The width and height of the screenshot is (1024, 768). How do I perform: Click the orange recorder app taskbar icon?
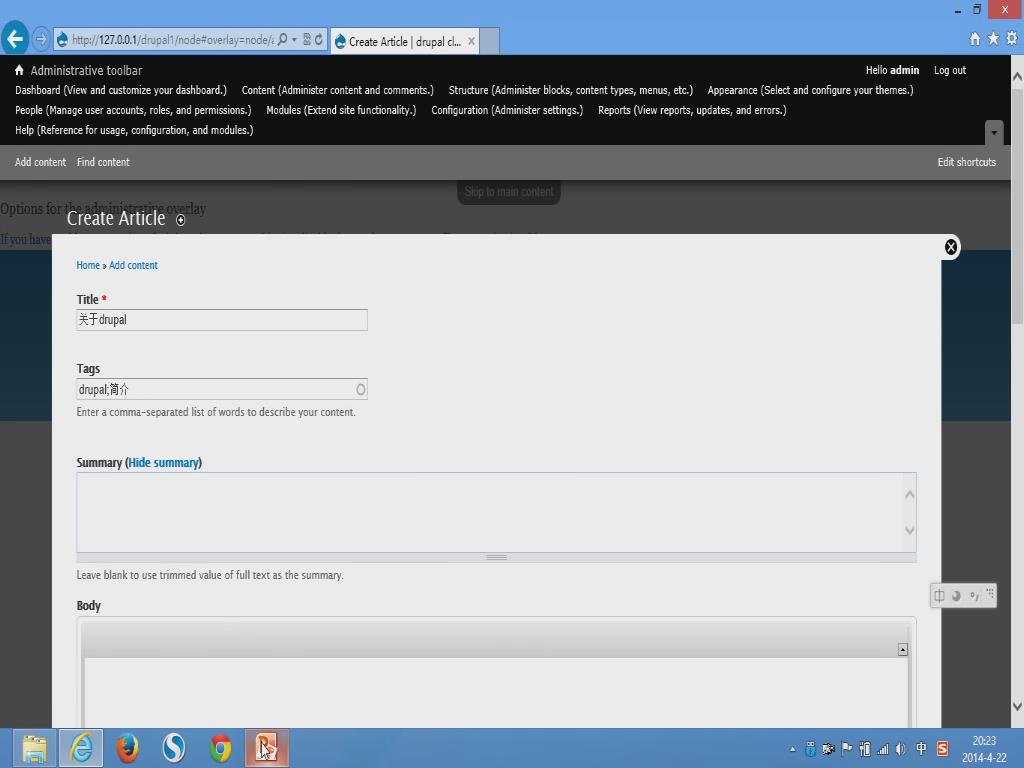point(266,748)
